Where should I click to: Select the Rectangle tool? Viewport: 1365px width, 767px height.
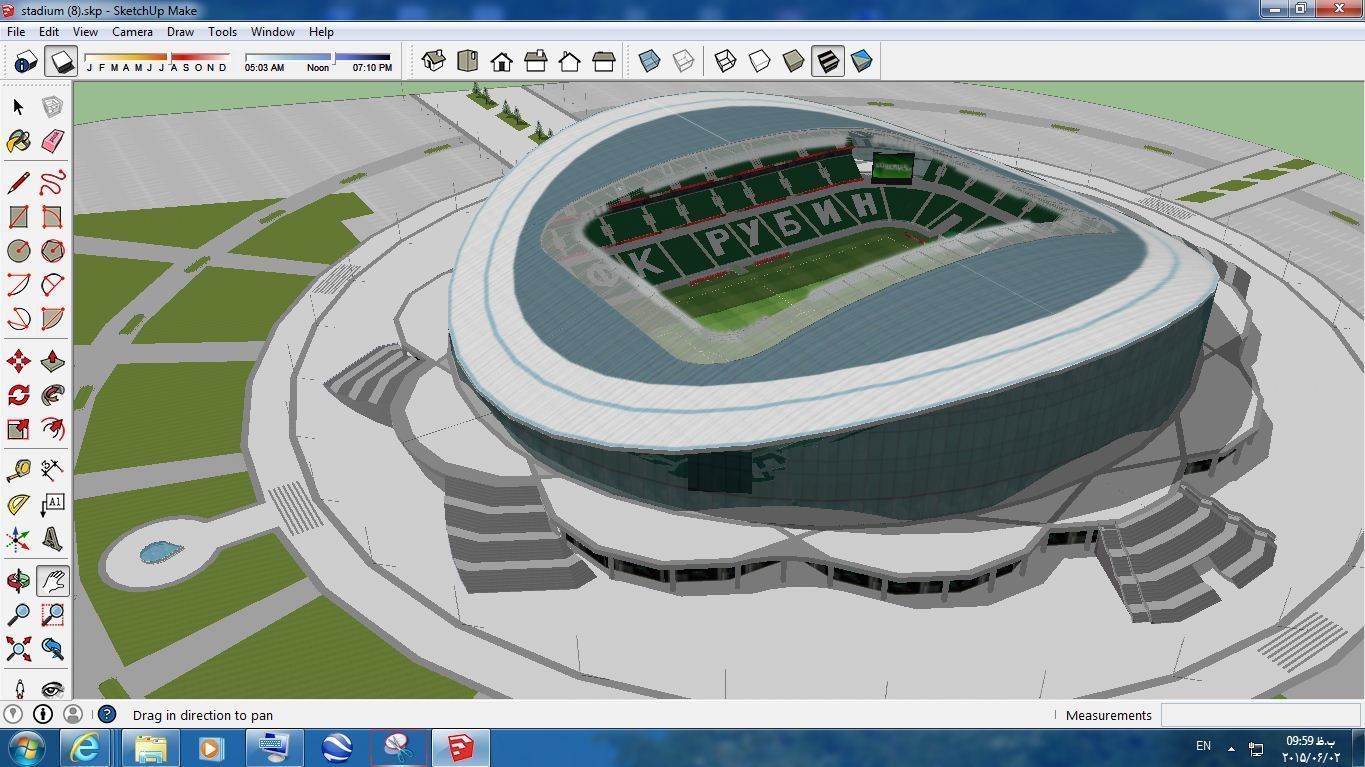[18, 217]
